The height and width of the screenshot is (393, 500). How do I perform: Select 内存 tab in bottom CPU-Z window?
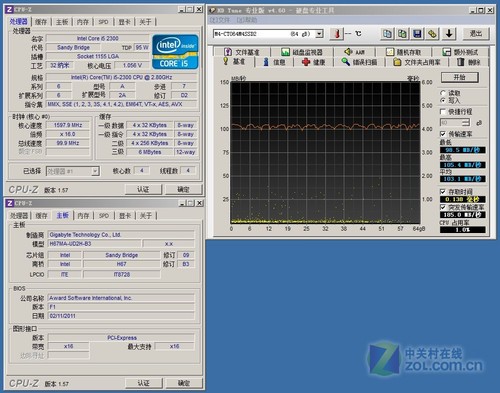click(x=83, y=216)
